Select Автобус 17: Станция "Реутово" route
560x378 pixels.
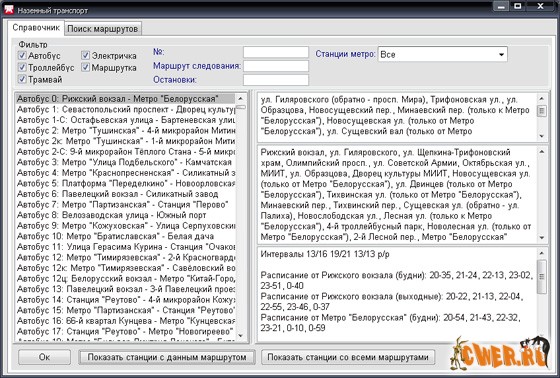tap(126, 331)
